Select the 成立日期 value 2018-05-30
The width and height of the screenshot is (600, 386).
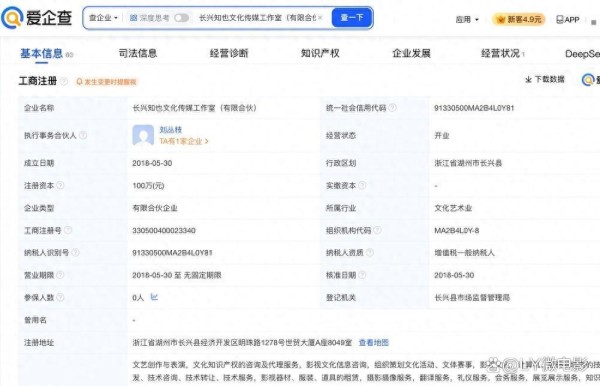[x=152, y=163]
